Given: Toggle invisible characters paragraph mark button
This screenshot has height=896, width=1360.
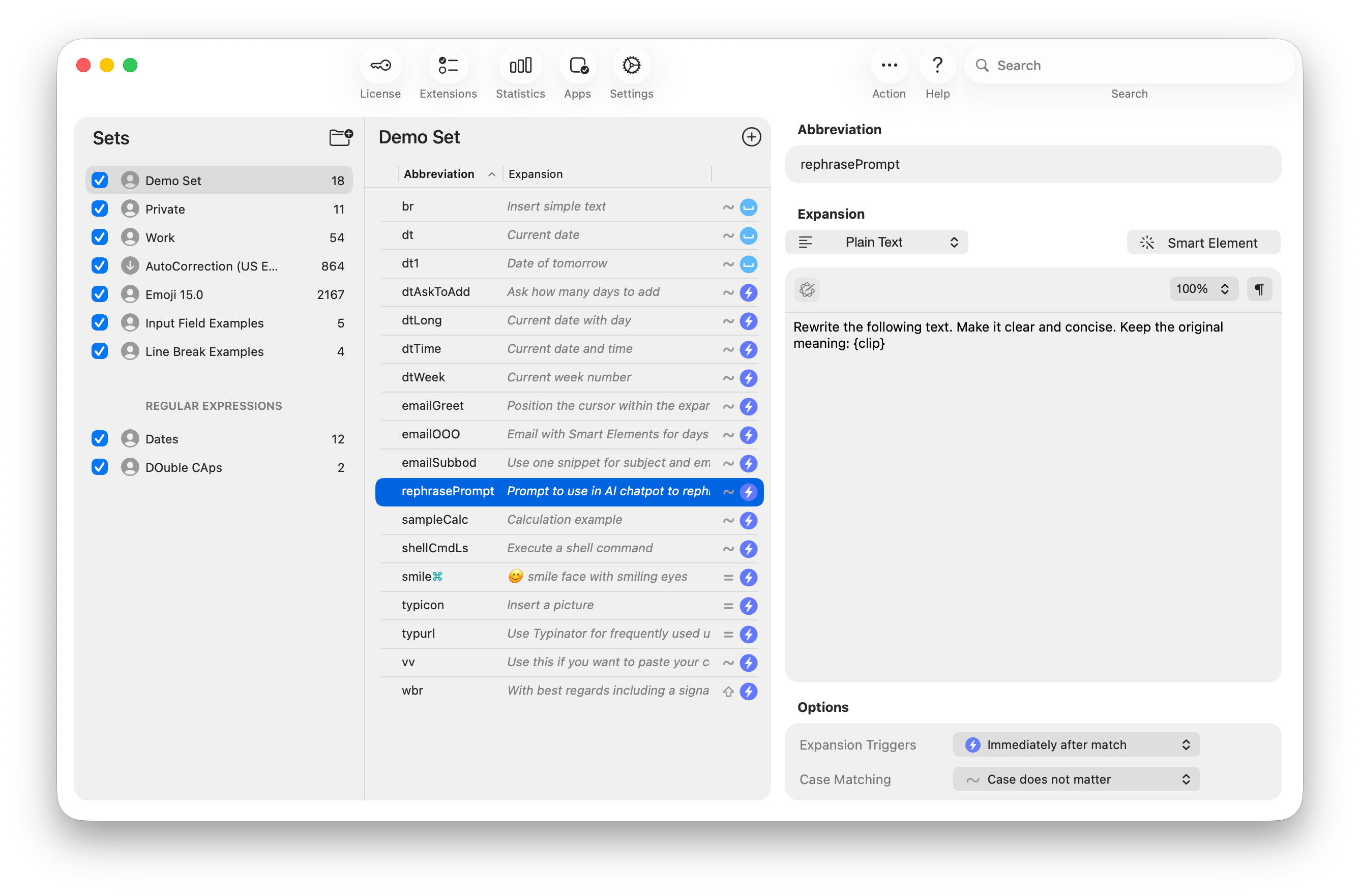Looking at the screenshot, I should click(1259, 289).
